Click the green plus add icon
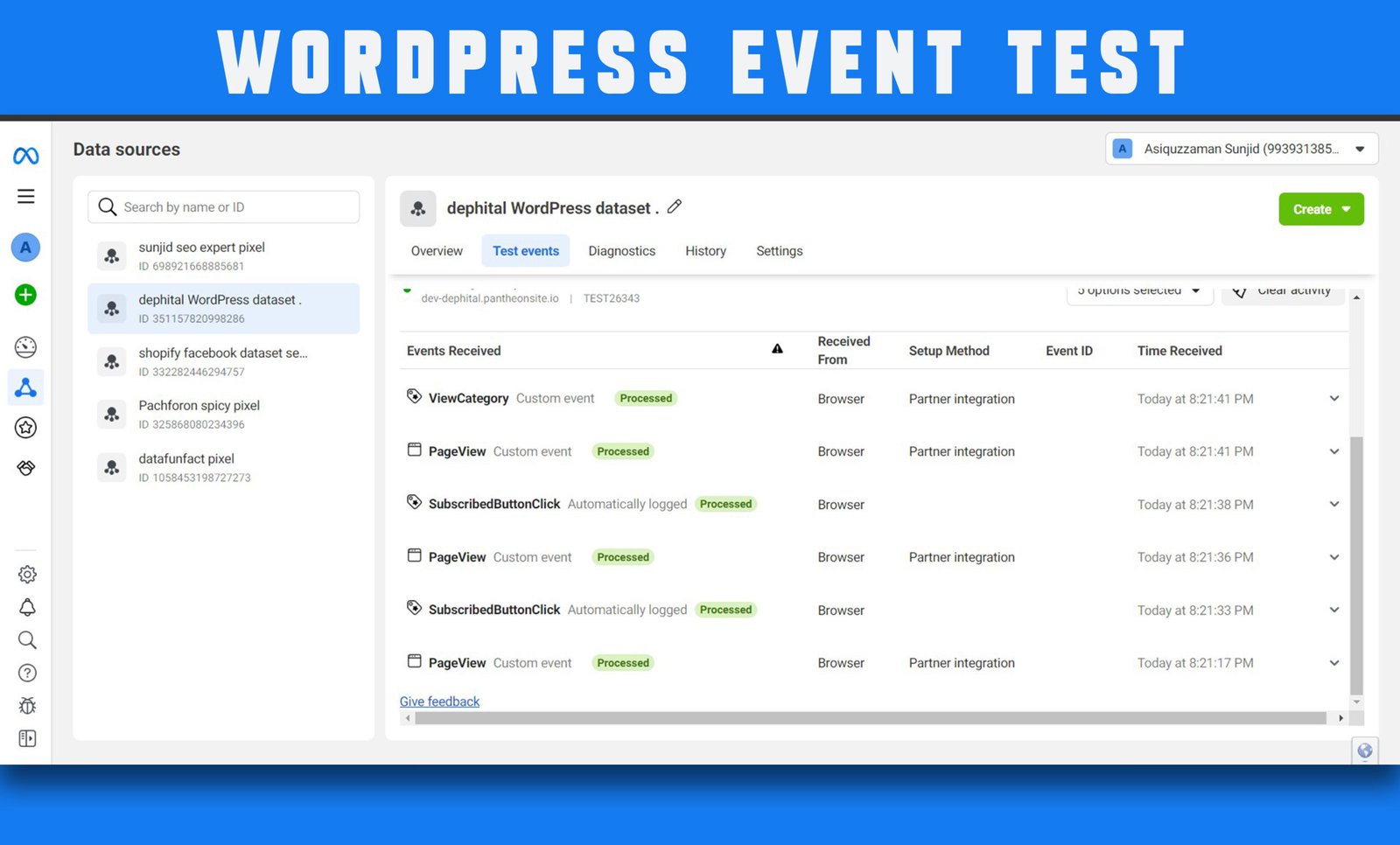Viewport: 1400px width, 845px height. 25,295
